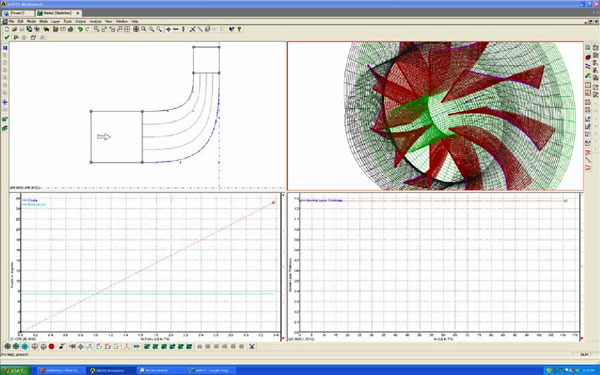Close the BladeGen tab with its x
The height and width of the screenshot is (375, 600).
click(78, 13)
